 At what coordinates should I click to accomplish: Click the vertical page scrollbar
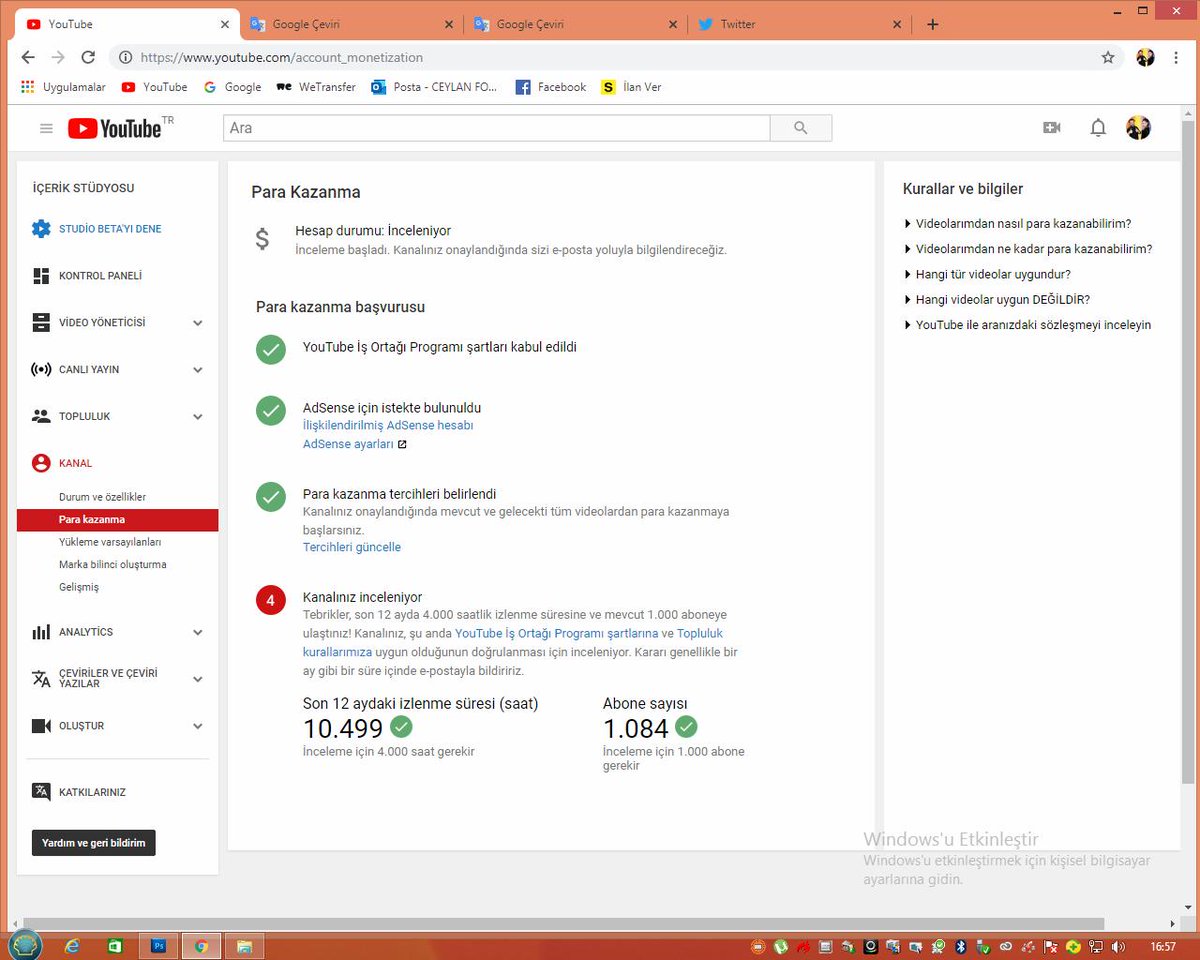1188,450
